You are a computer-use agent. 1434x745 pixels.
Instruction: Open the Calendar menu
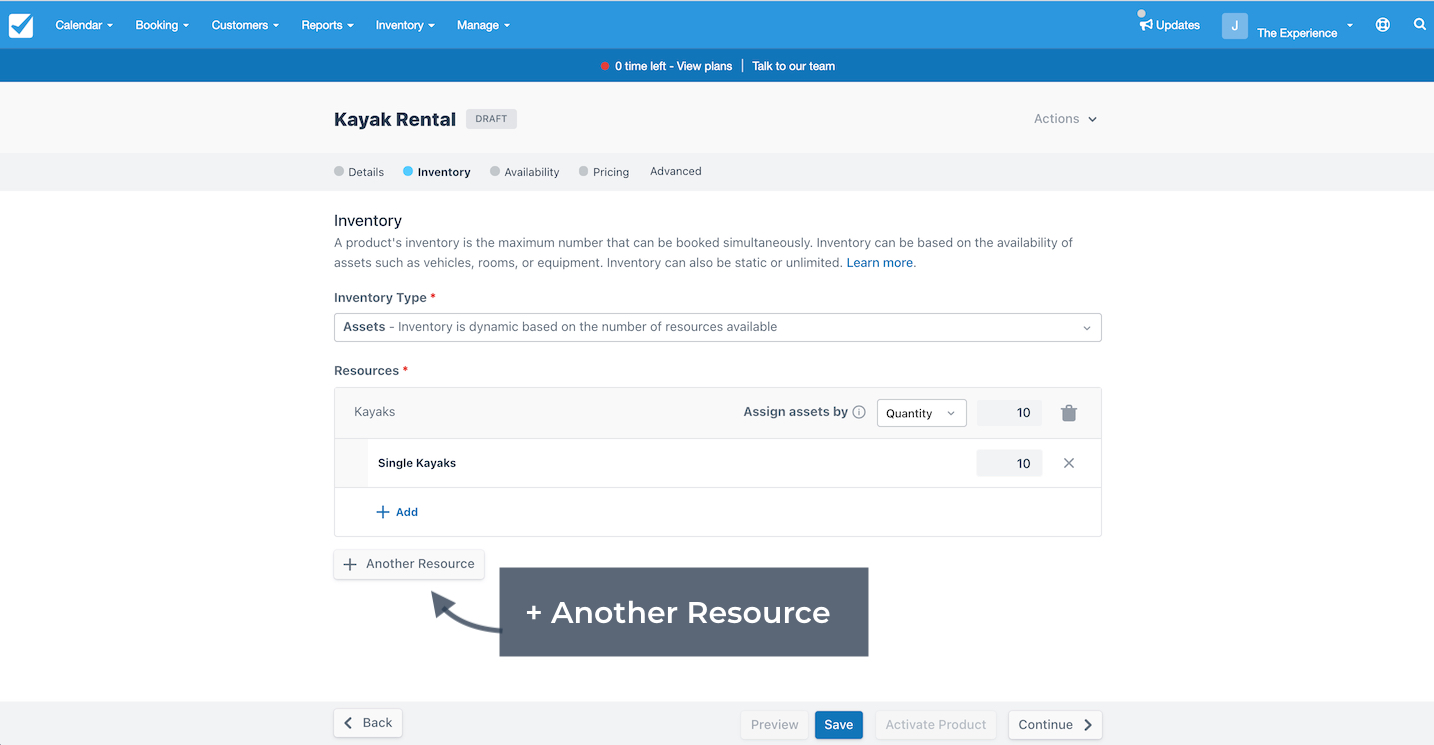[84, 25]
